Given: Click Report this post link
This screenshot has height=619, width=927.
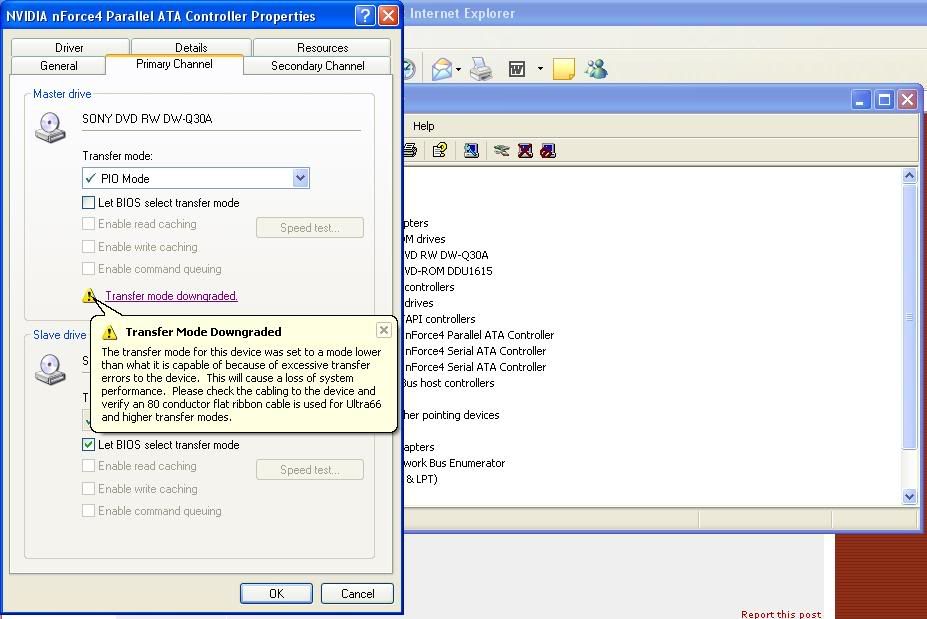Looking at the screenshot, I should (x=781, y=614).
